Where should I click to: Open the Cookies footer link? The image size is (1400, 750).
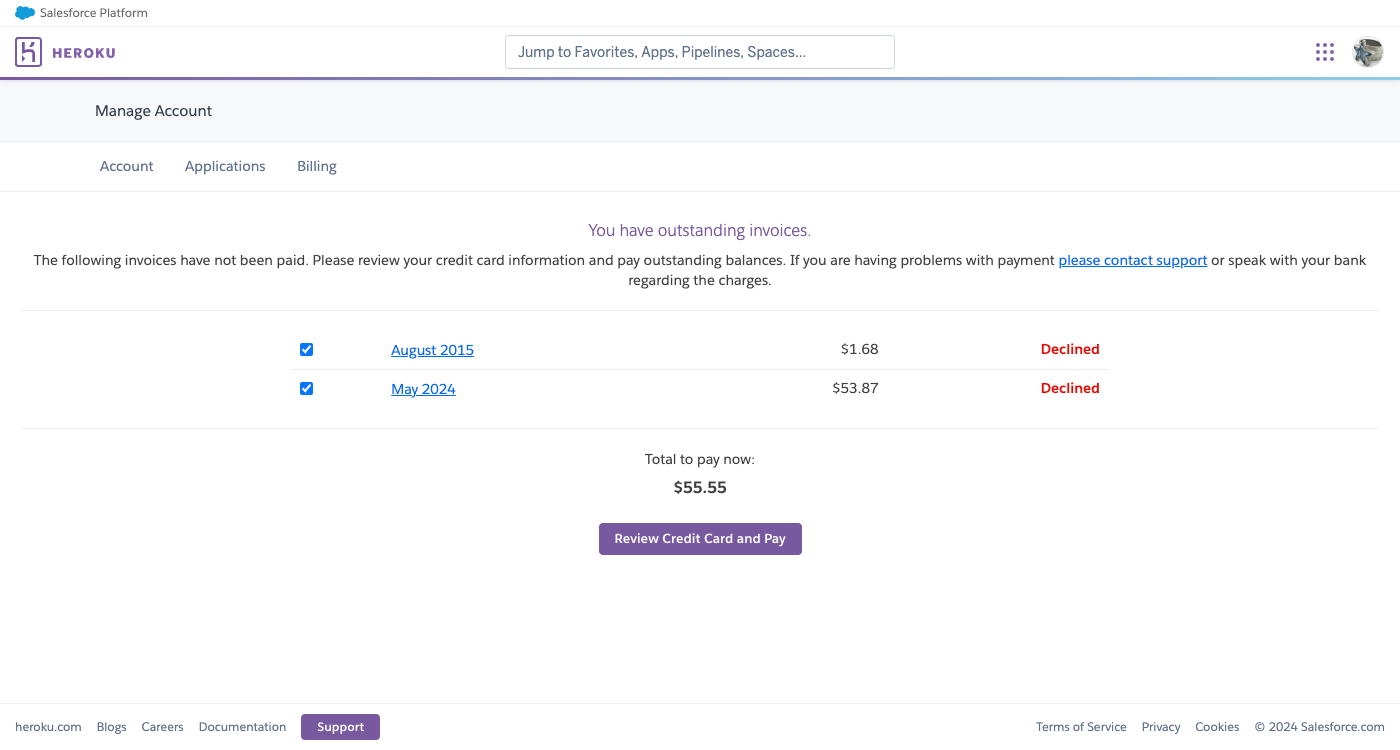pyautogui.click(x=1217, y=727)
